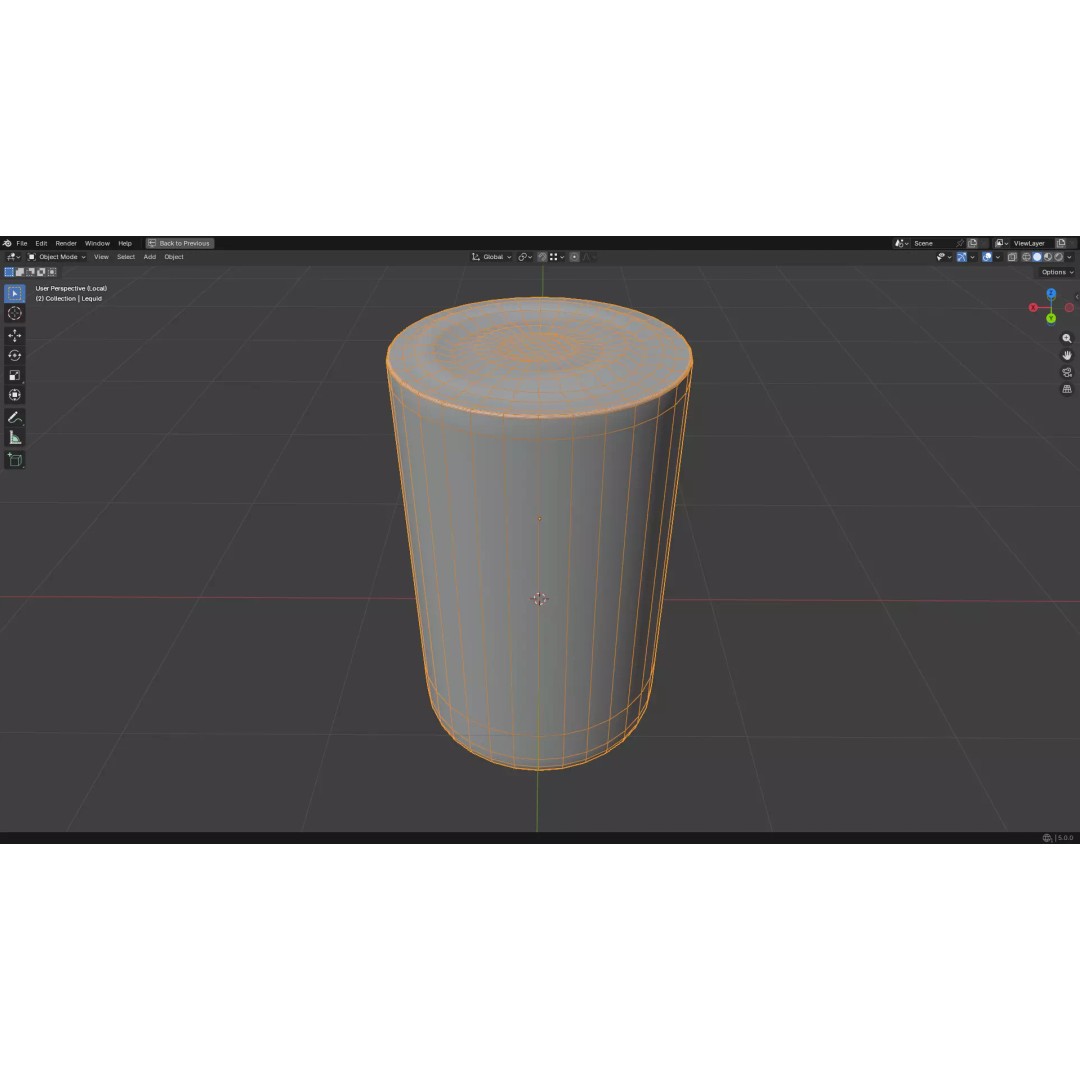The height and width of the screenshot is (1080, 1080).
Task: Toggle the camera view icon
Action: tap(1067, 373)
